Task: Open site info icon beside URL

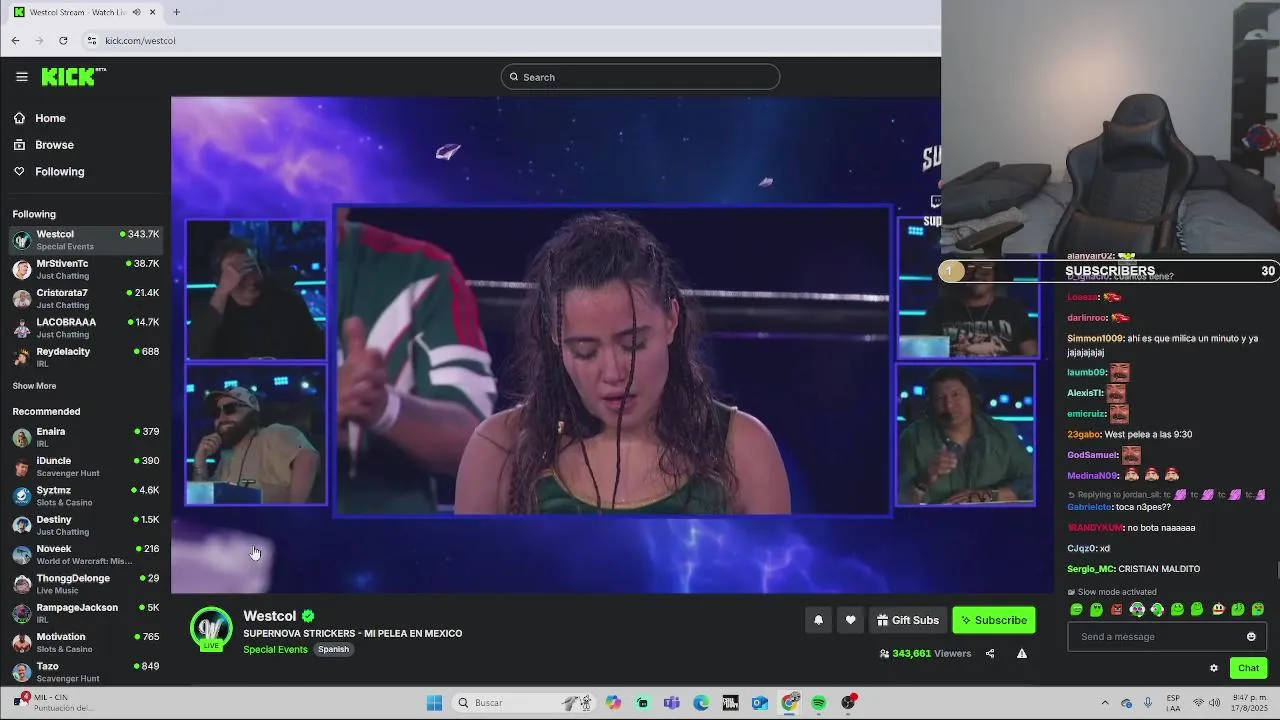Action: 92,40
